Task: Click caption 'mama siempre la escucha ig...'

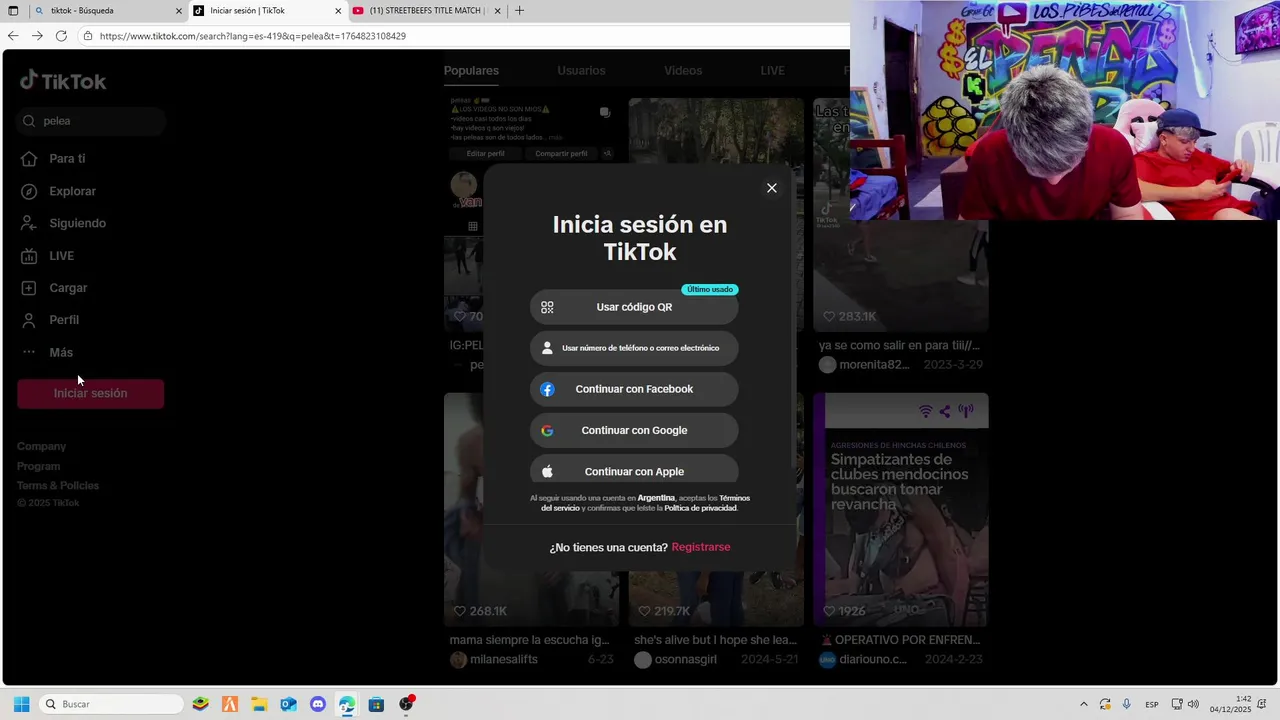Action: [529, 640]
